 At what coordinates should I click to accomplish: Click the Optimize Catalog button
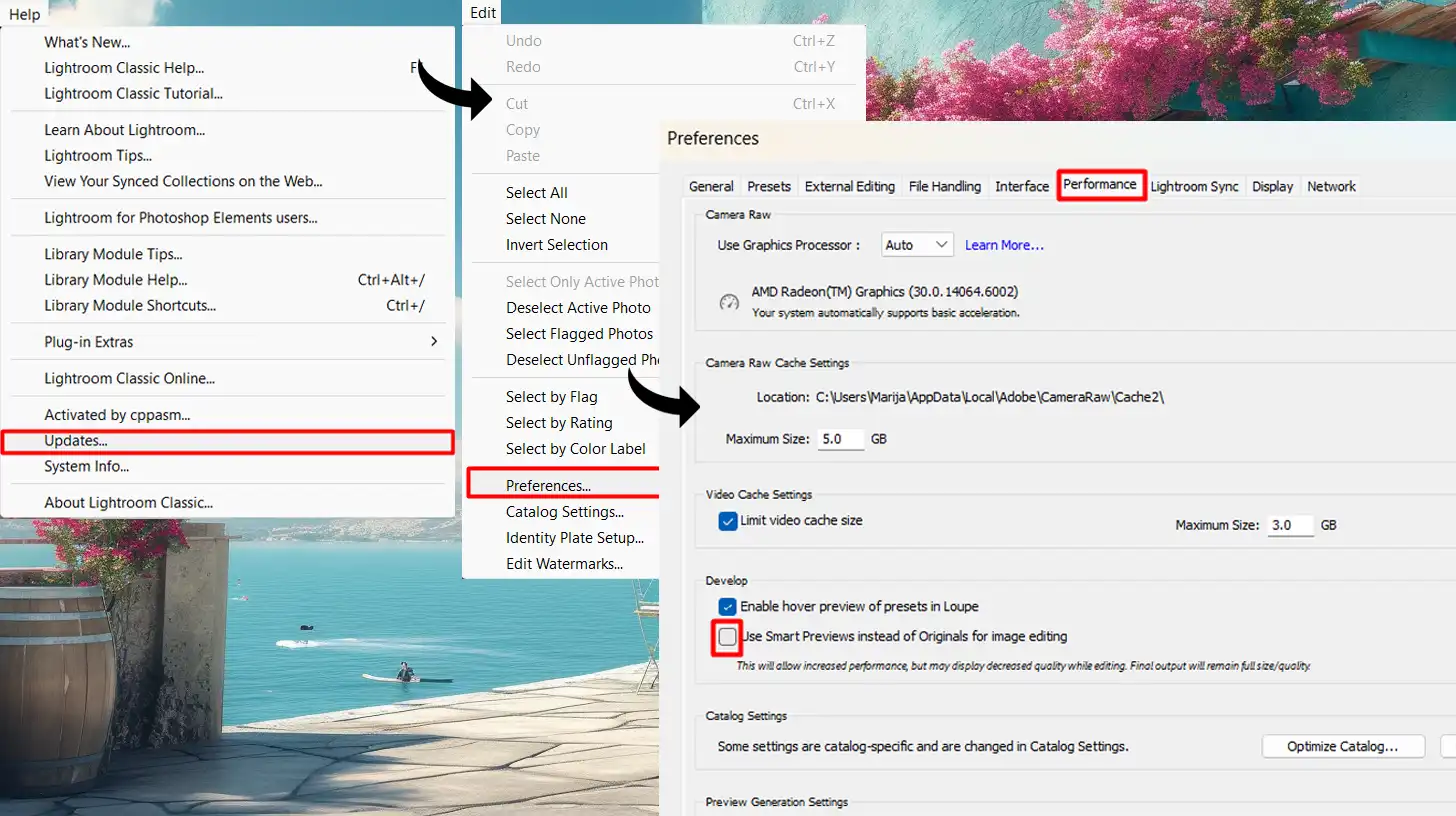[1343, 747]
